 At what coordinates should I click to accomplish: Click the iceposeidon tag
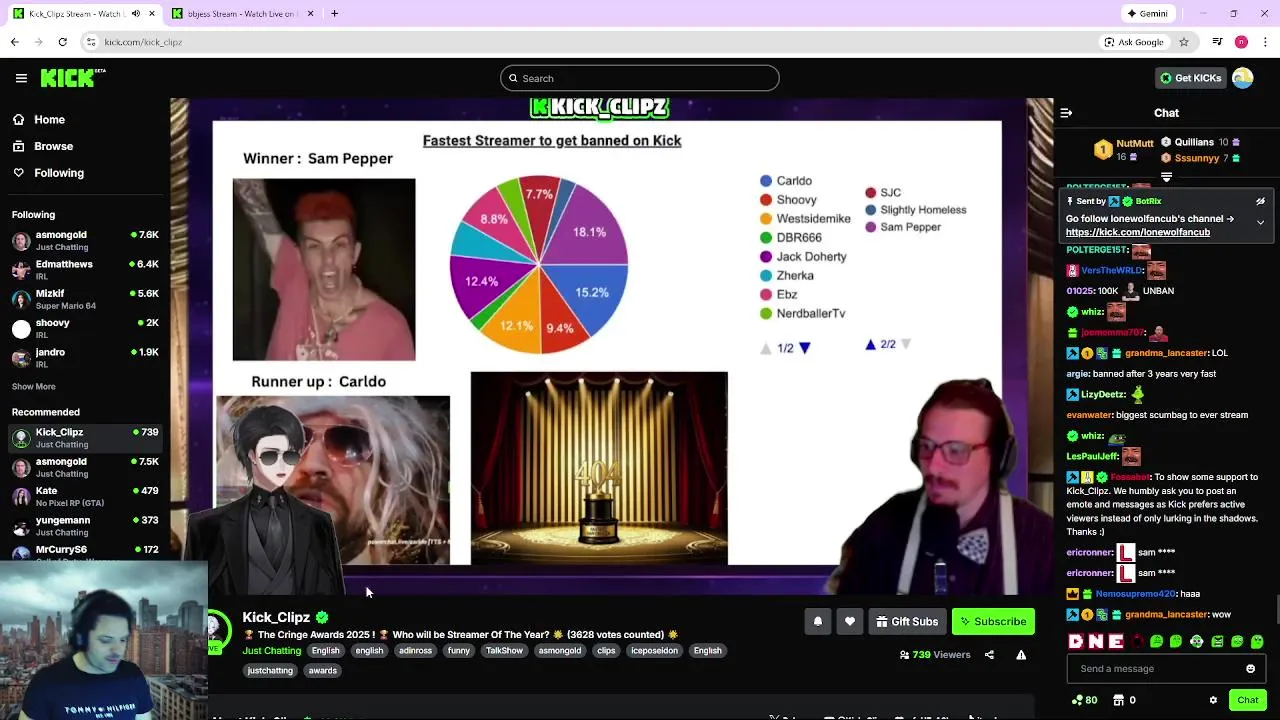(x=654, y=651)
